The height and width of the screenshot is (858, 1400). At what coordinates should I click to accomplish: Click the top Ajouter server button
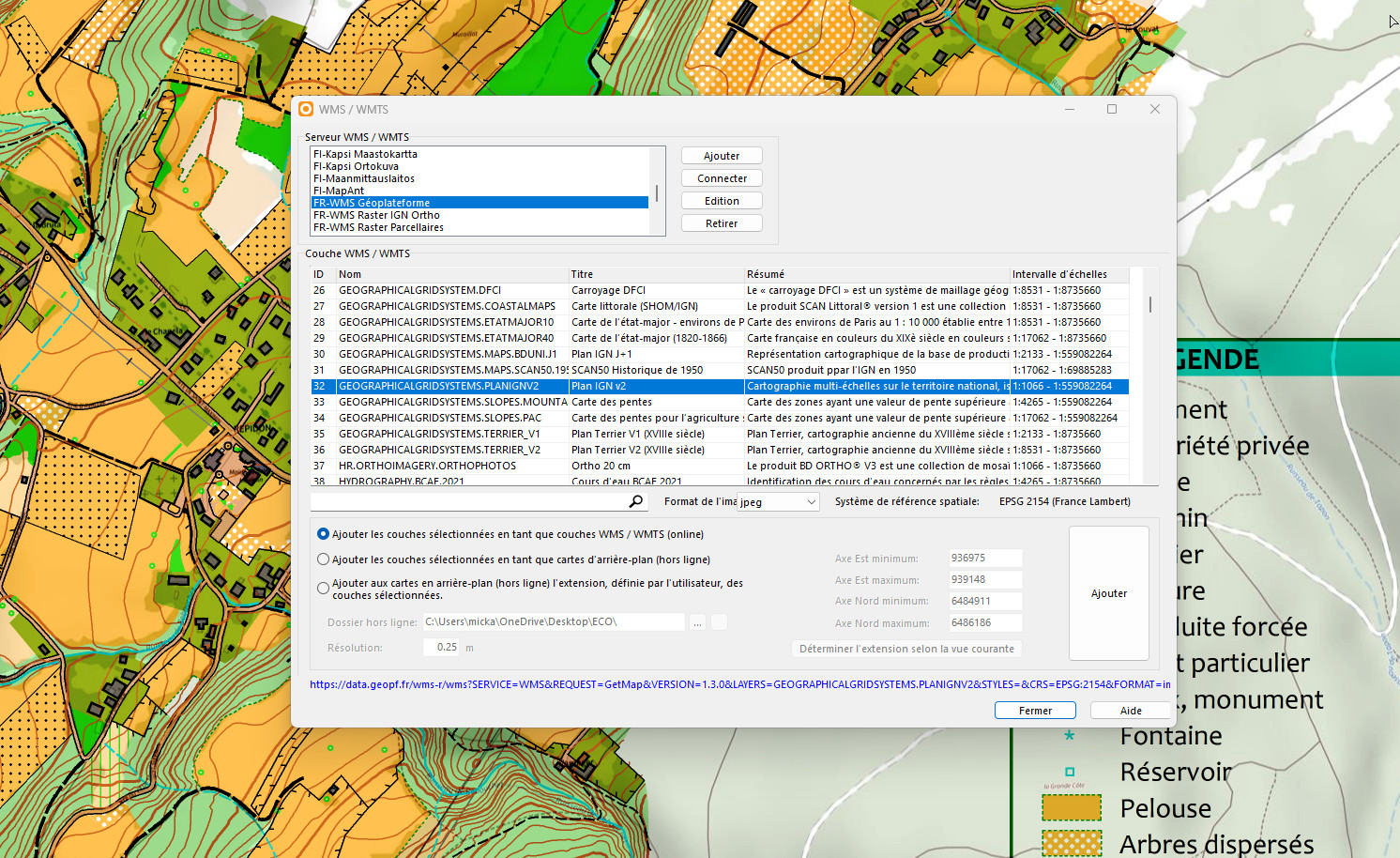(722, 156)
